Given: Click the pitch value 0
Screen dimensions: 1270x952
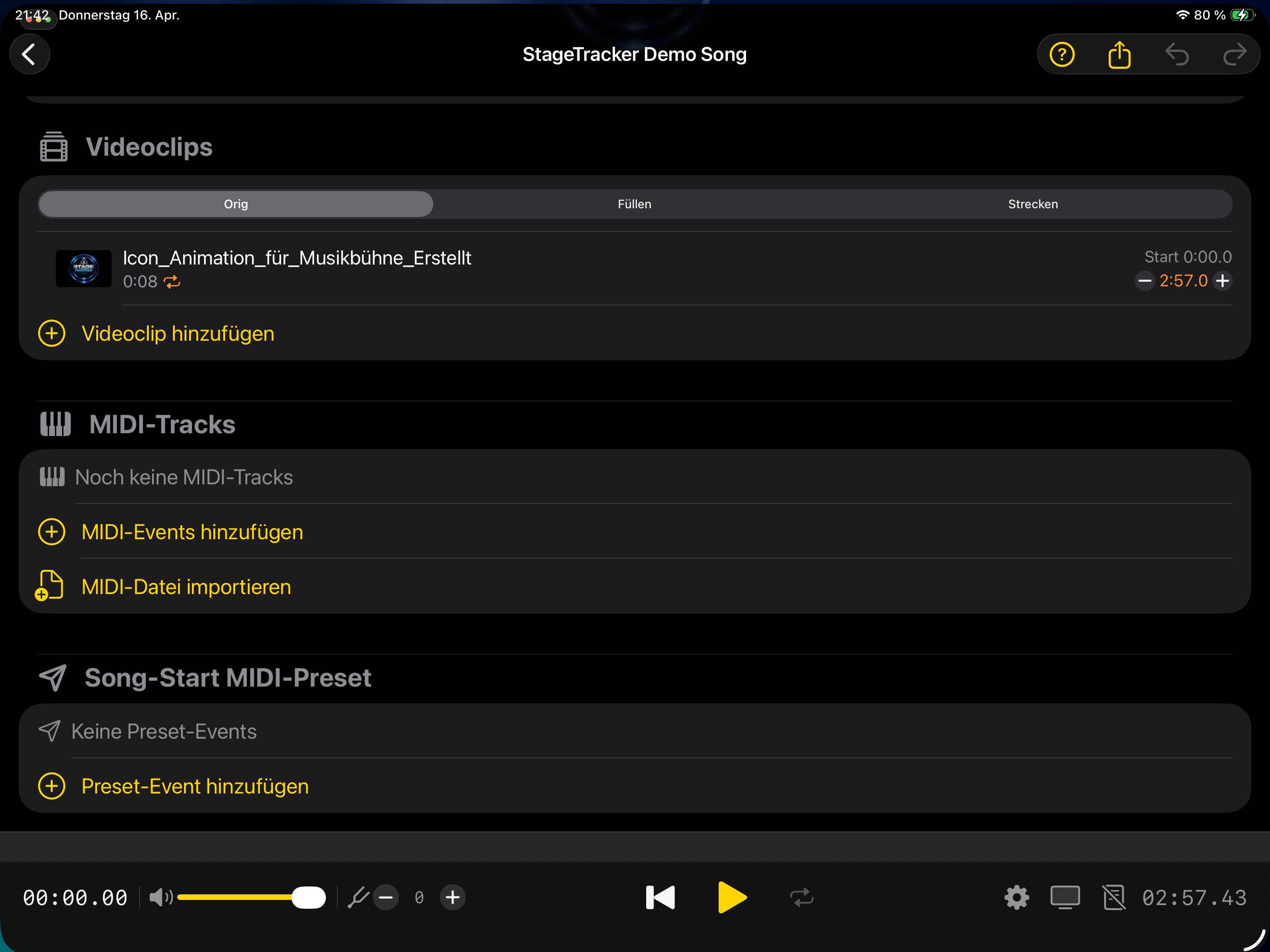Looking at the screenshot, I should [419, 898].
